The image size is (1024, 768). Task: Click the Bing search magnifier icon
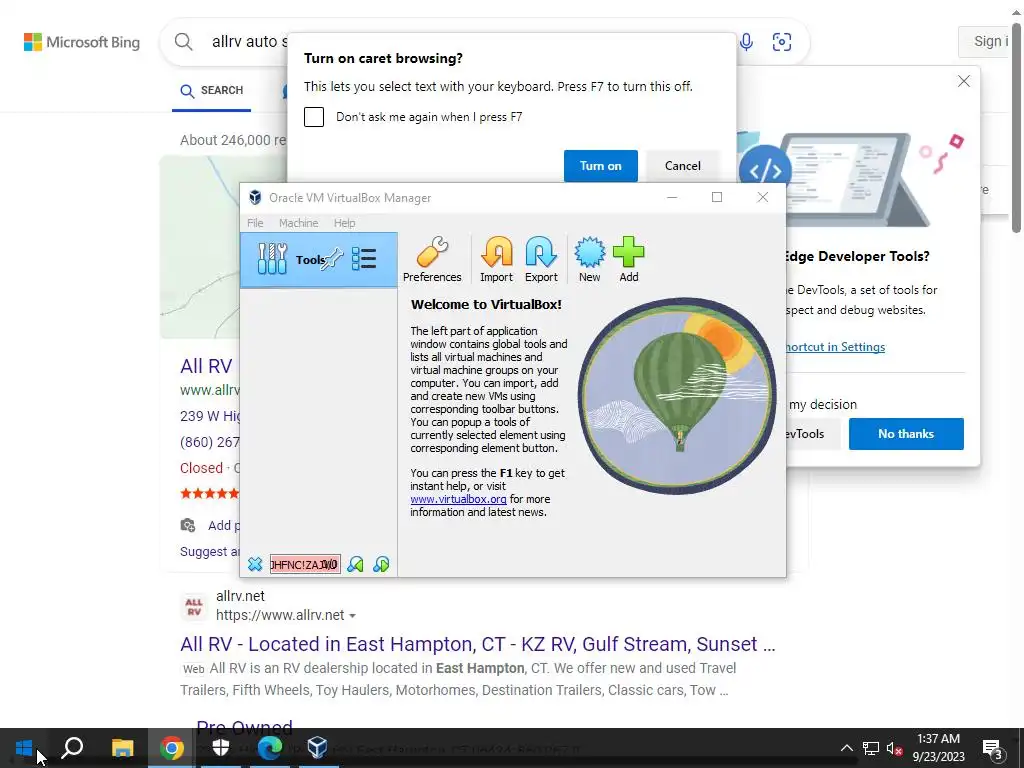184,42
